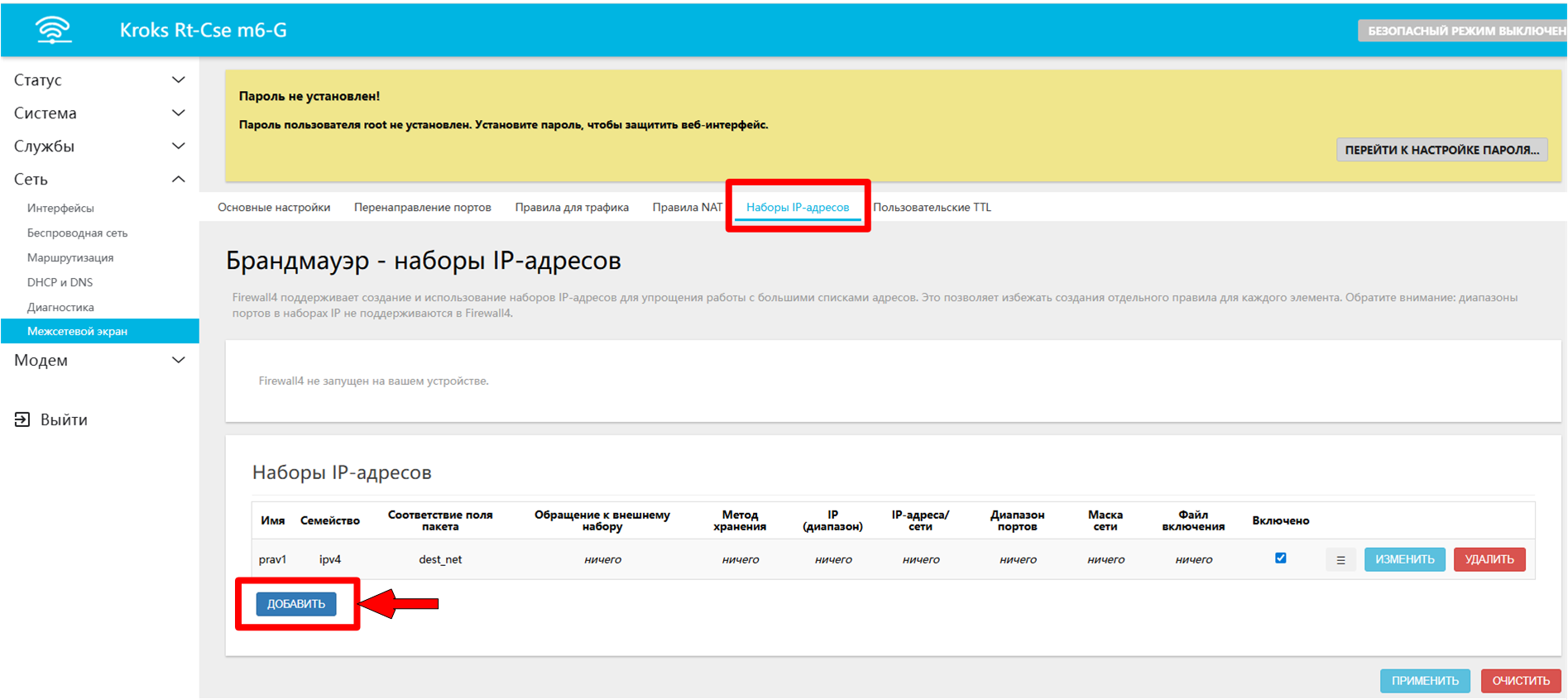Screen dimensions: 1568x700
Task: Click the ПРИМЕНИТЬ button
Action: pyautogui.click(x=1424, y=681)
